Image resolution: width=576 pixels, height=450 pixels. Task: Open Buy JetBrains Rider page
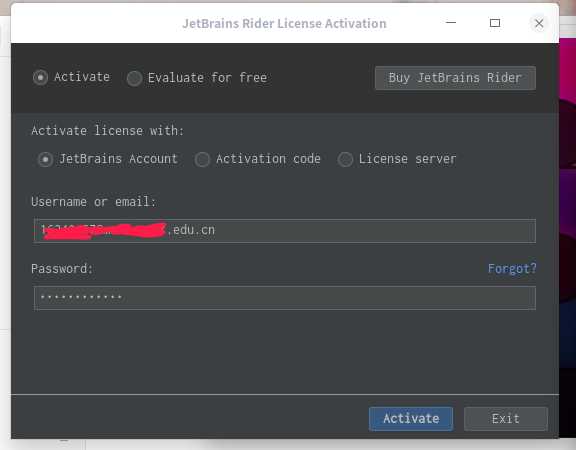[455, 78]
